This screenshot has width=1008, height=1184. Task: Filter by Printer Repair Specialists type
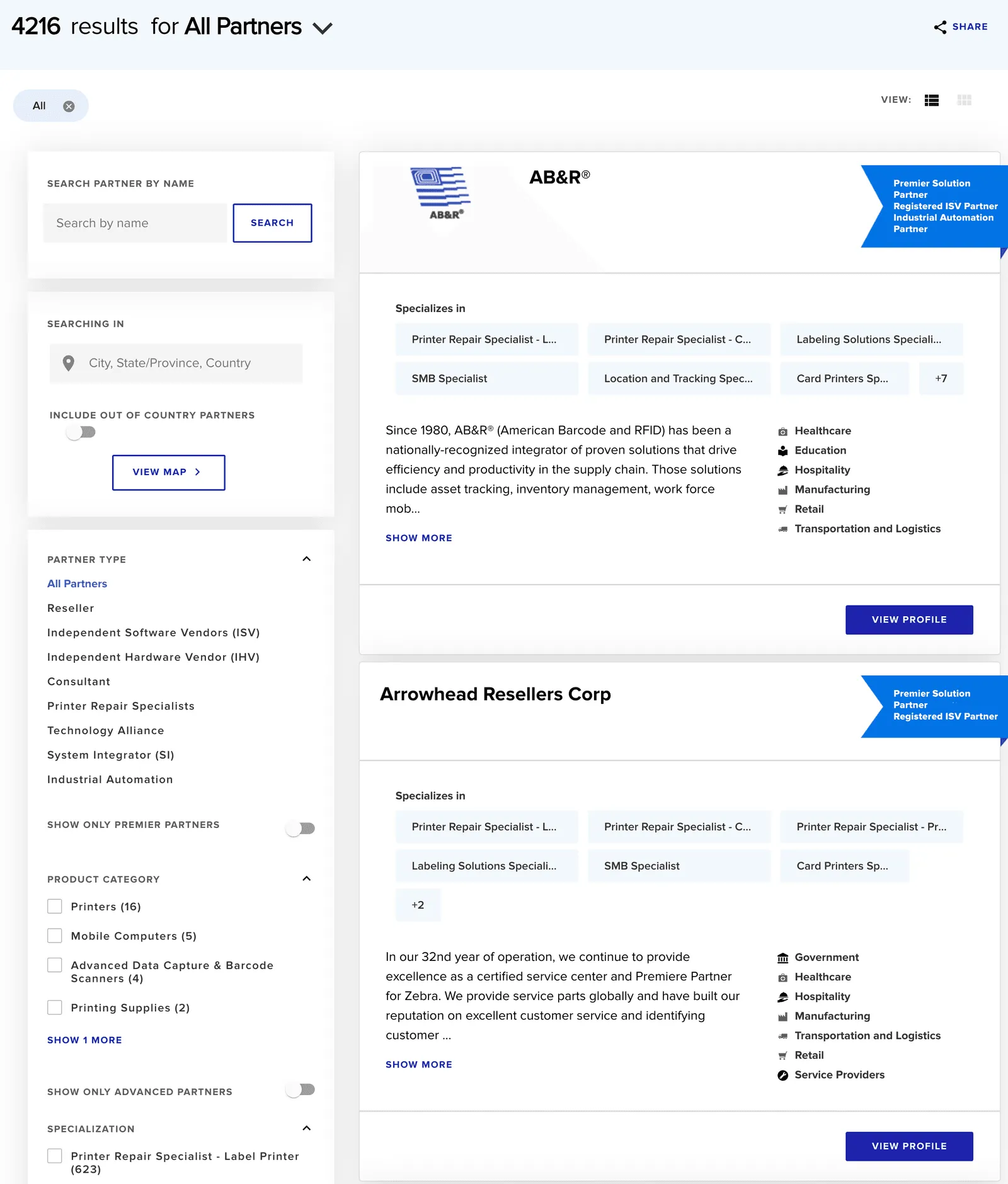point(121,707)
